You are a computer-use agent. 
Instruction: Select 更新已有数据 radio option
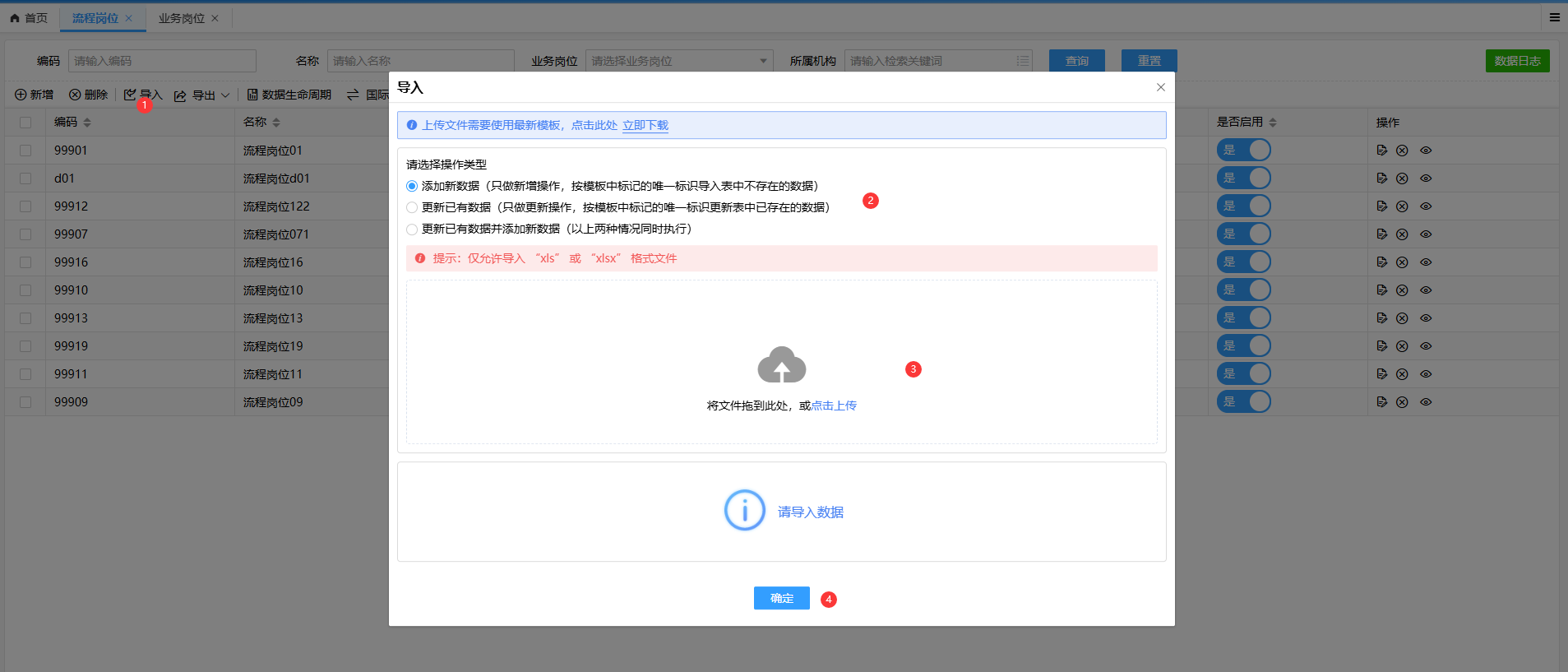point(412,207)
